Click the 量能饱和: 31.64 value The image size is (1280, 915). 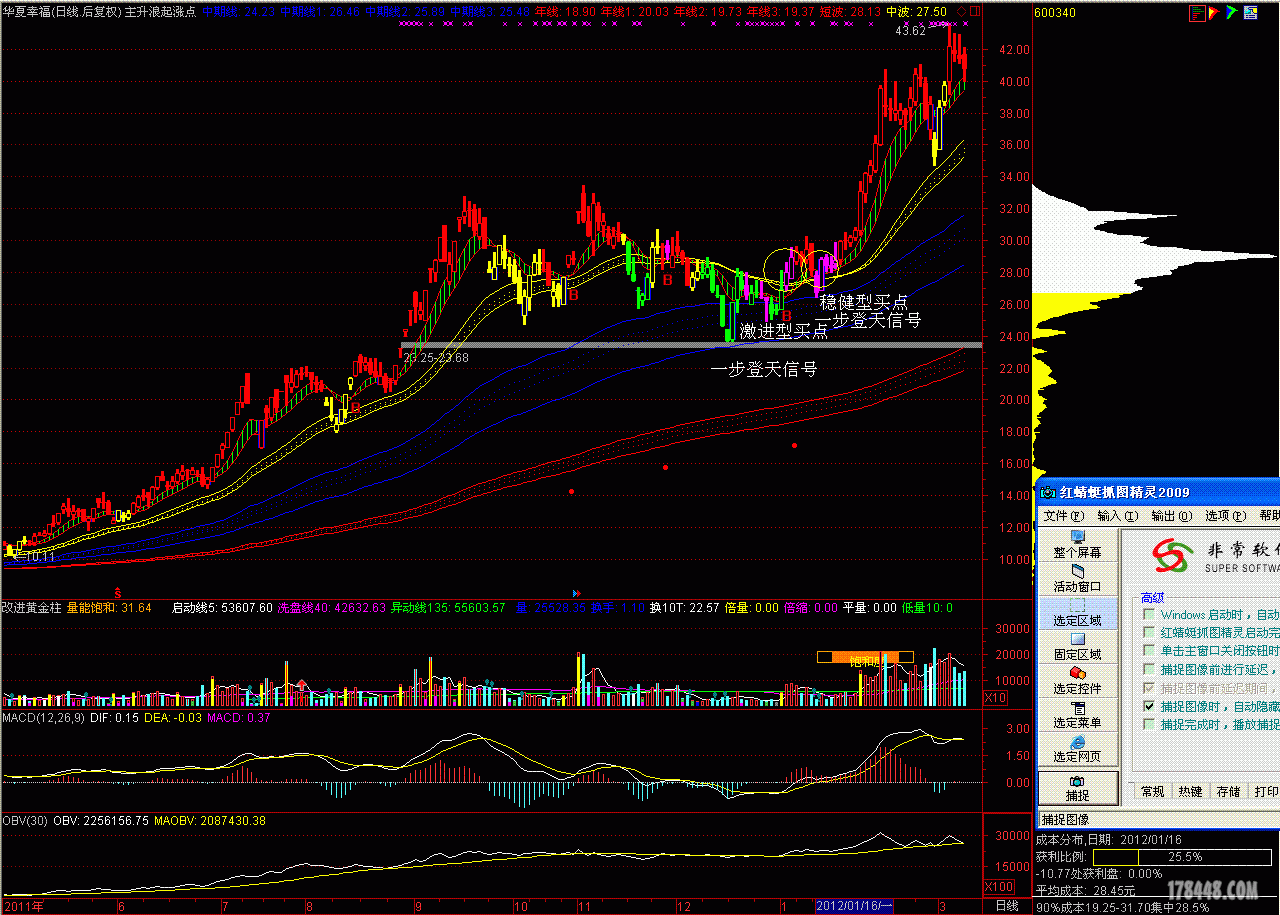coord(110,607)
